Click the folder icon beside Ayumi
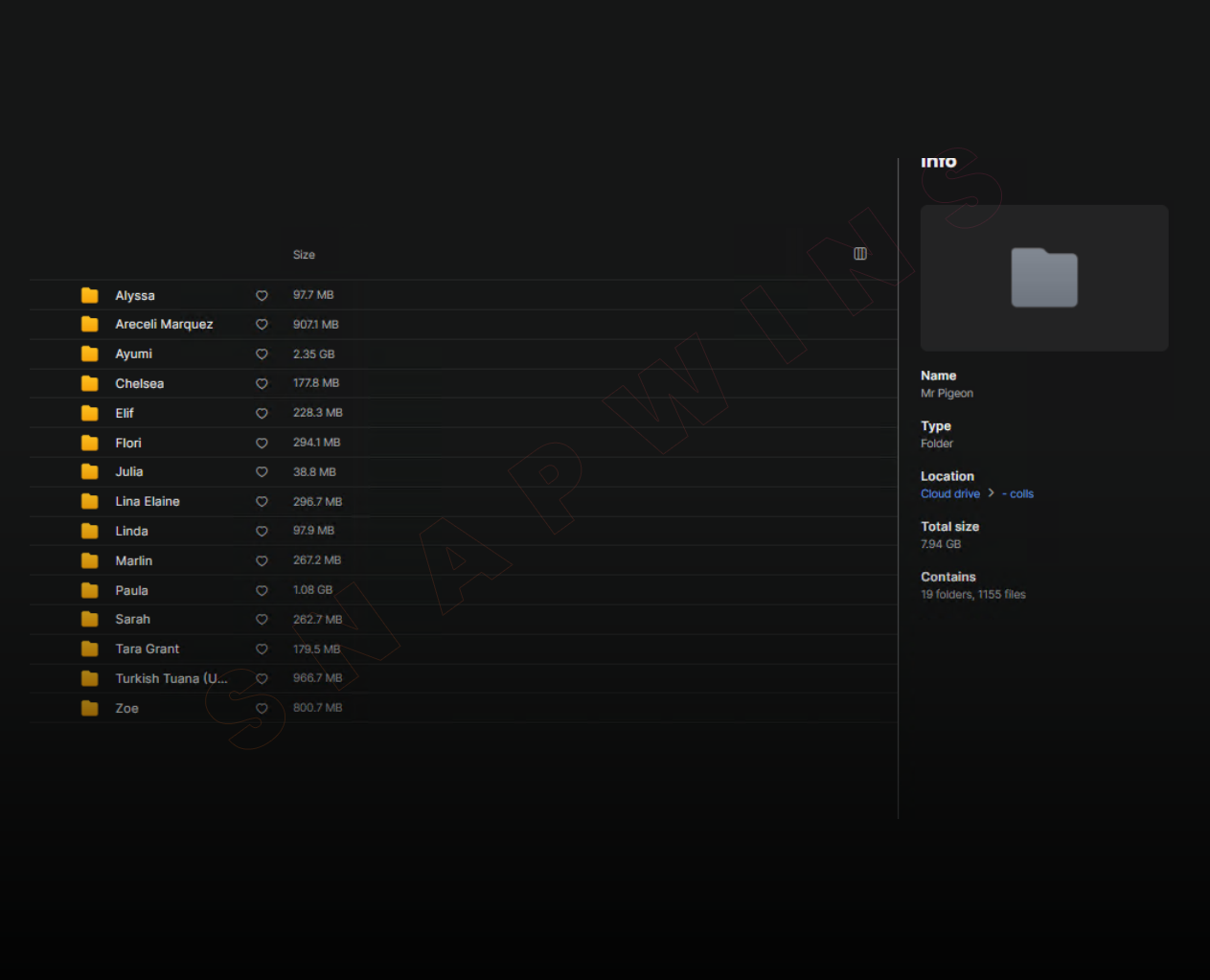This screenshot has height=980, width=1210. pos(90,353)
